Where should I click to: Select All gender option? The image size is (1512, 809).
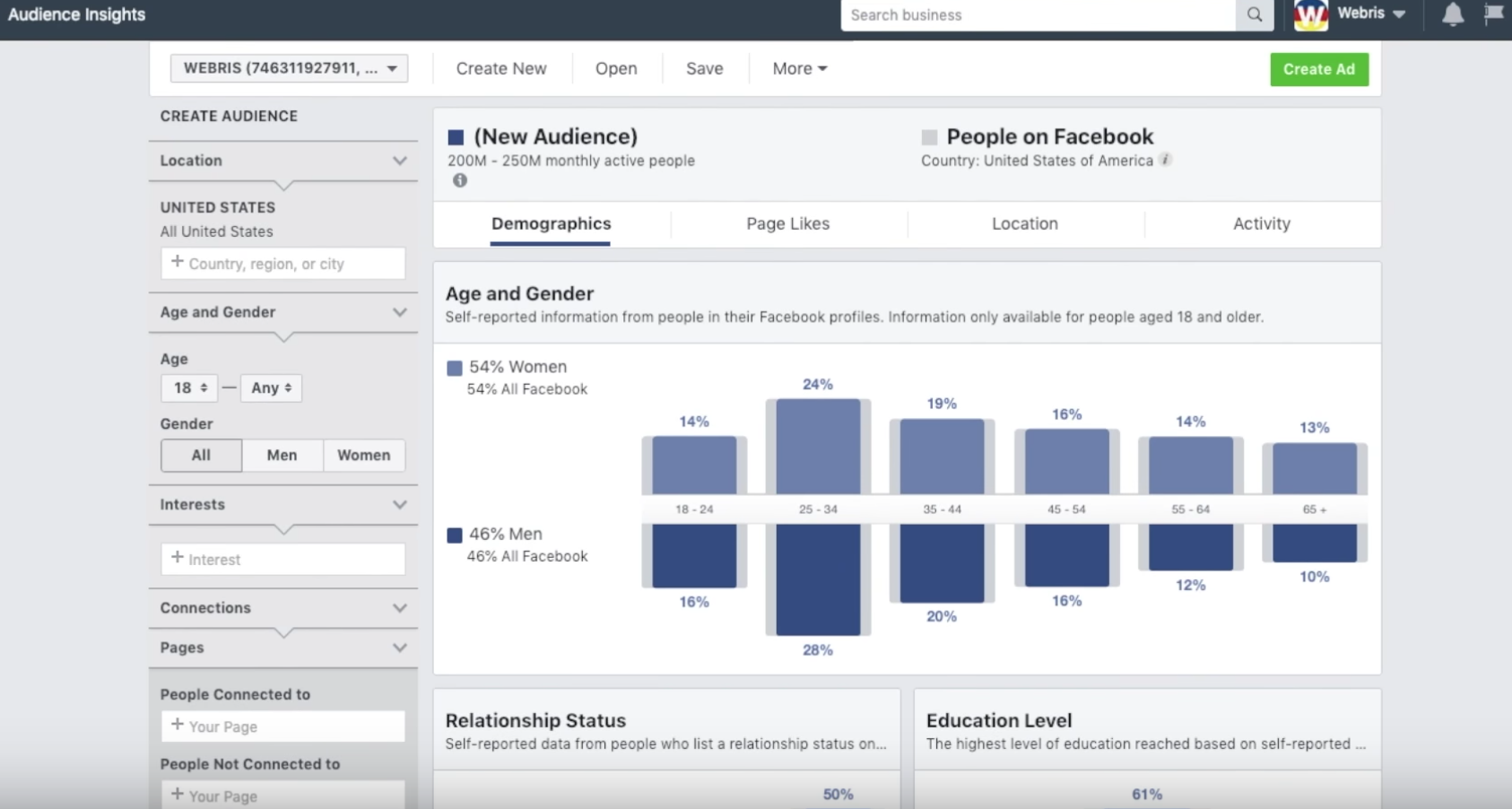pyautogui.click(x=201, y=455)
